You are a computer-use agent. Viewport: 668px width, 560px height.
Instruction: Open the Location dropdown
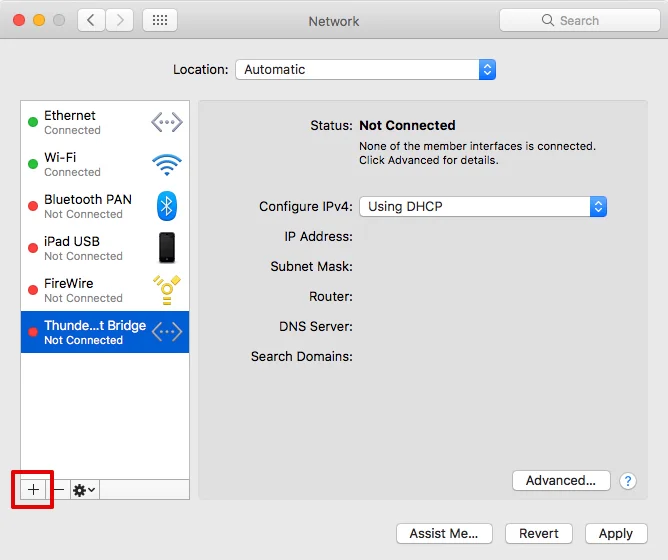click(x=365, y=70)
